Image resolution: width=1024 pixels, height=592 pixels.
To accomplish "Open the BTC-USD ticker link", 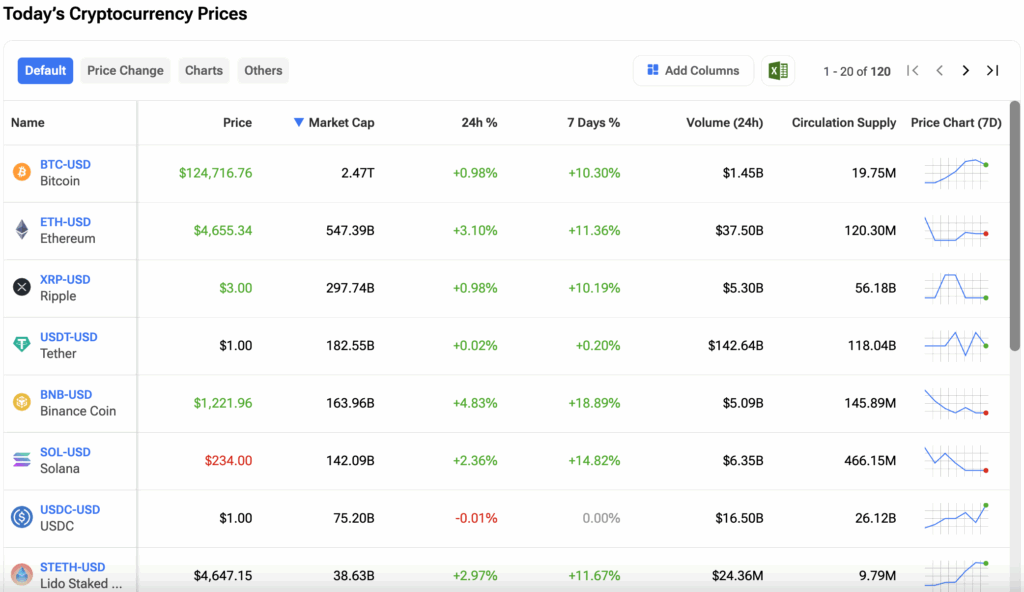I will [x=65, y=165].
